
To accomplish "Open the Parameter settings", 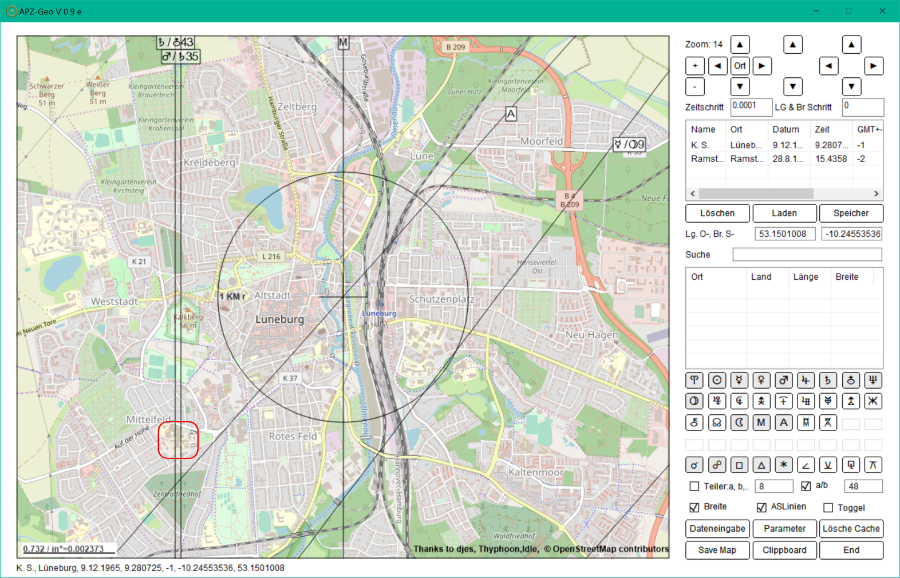I will tap(784, 529).
